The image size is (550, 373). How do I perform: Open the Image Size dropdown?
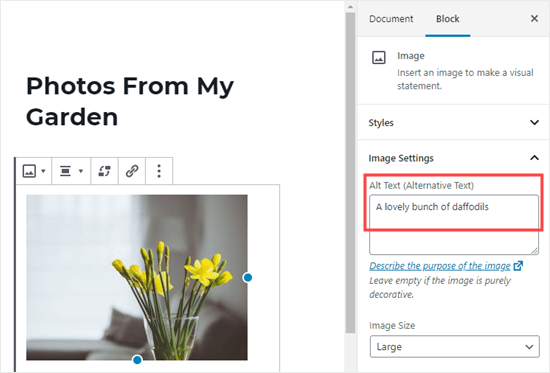(x=455, y=347)
